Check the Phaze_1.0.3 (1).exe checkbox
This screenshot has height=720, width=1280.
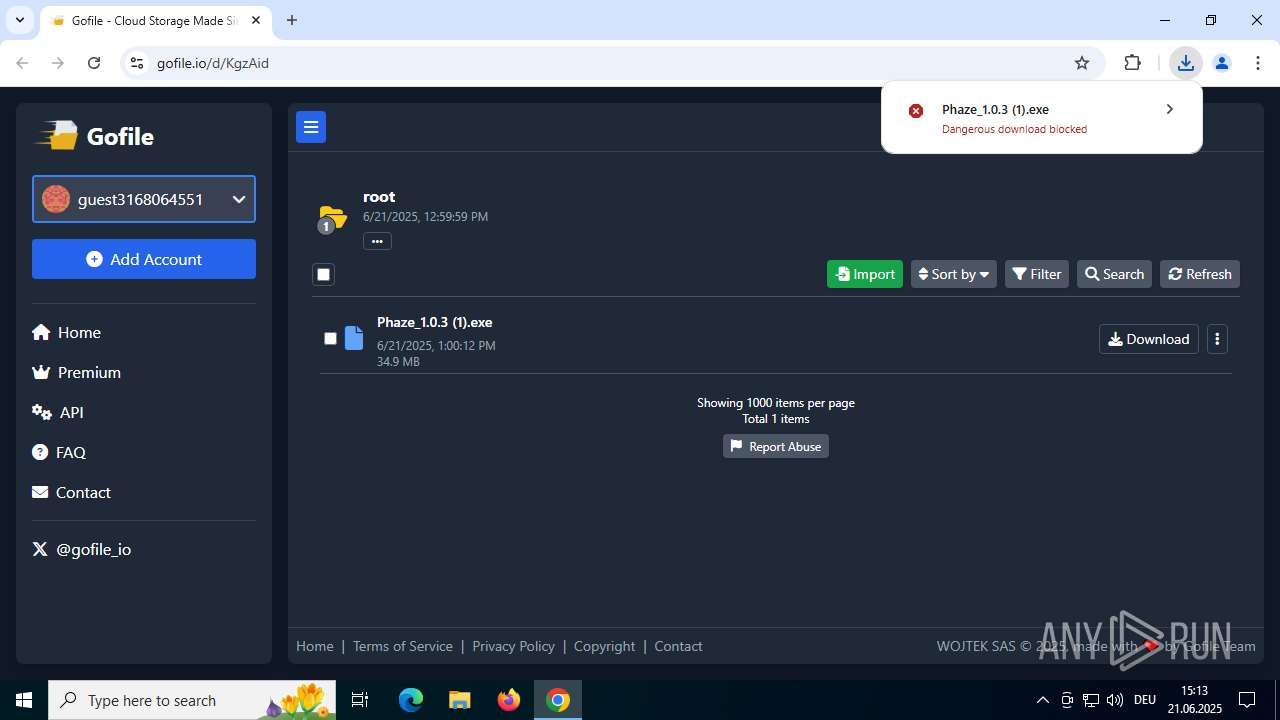click(x=330, y=339)
